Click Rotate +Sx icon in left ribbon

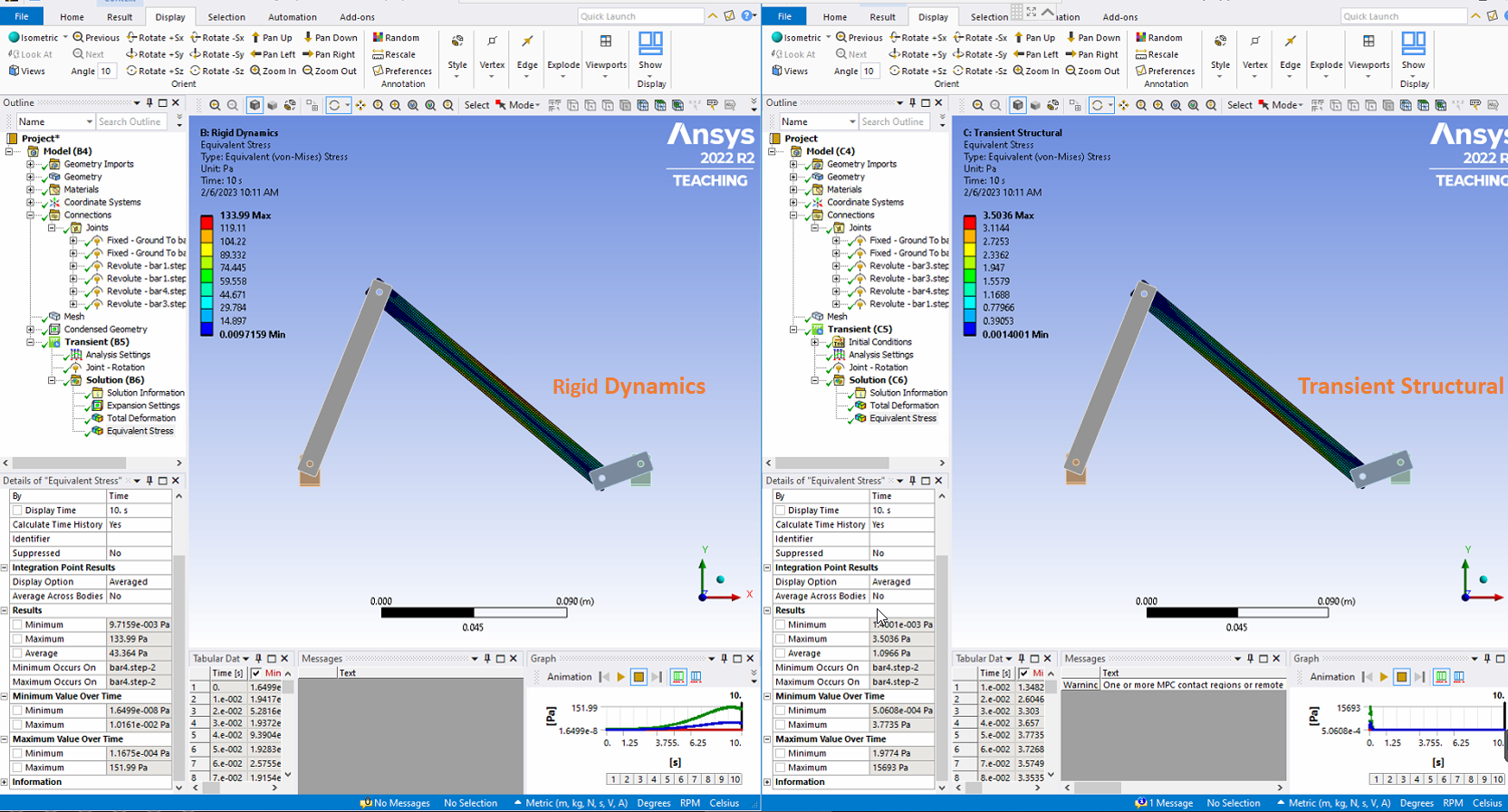[x=133, y=38]
